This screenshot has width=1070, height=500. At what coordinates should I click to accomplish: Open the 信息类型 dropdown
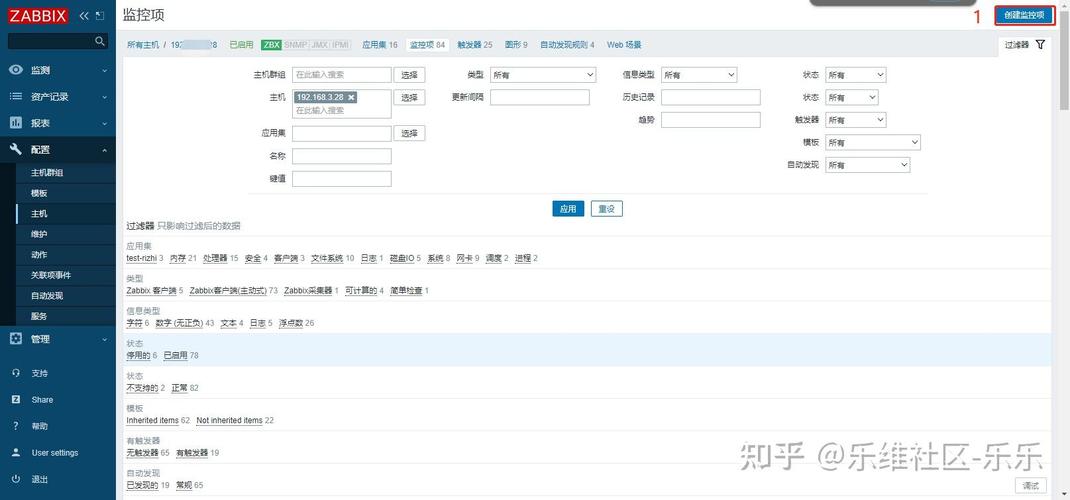(x=699, y=75)
